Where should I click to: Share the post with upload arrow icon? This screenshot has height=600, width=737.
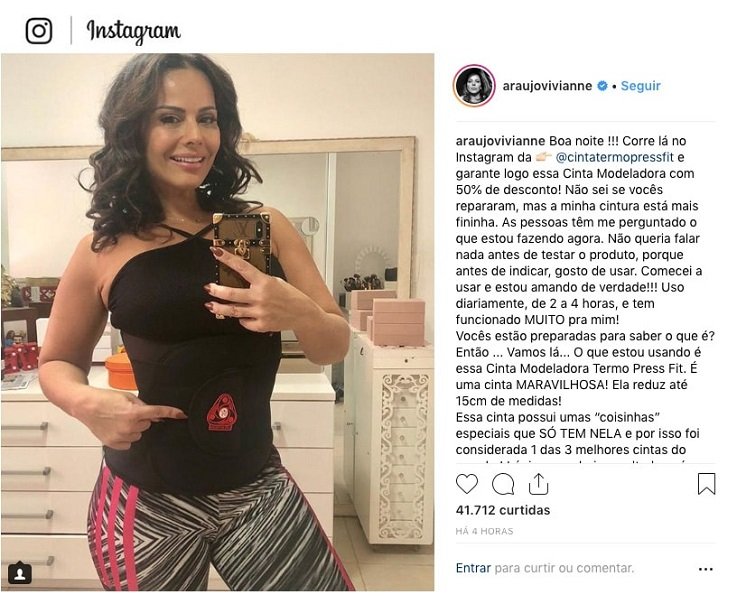539,484
